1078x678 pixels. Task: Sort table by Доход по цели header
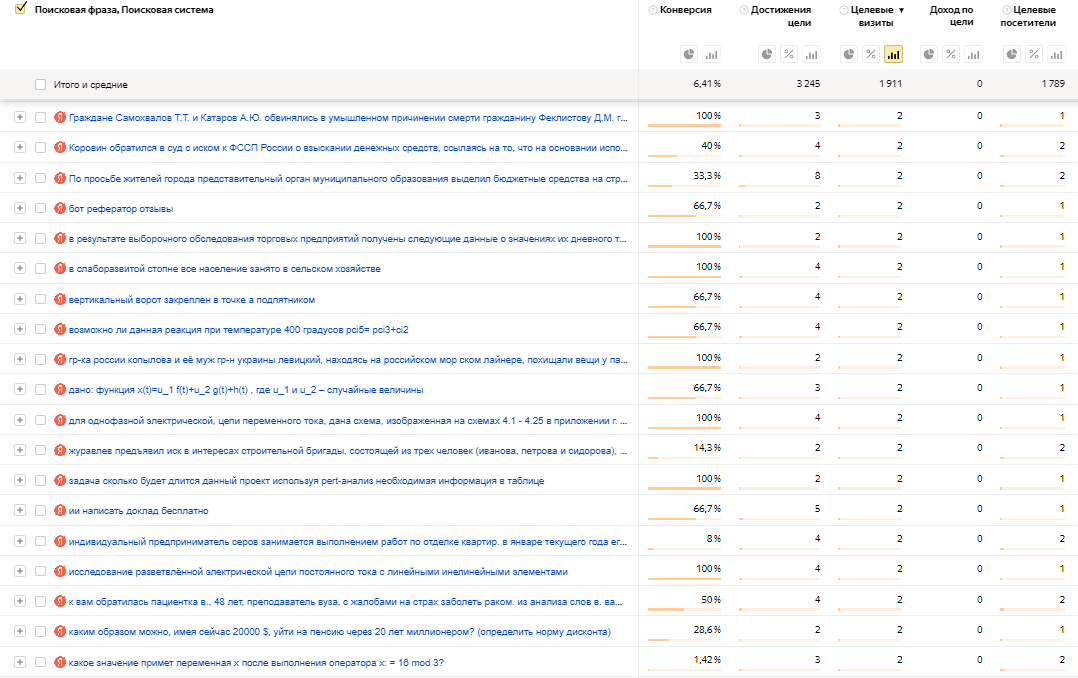(x=952, y=16)
